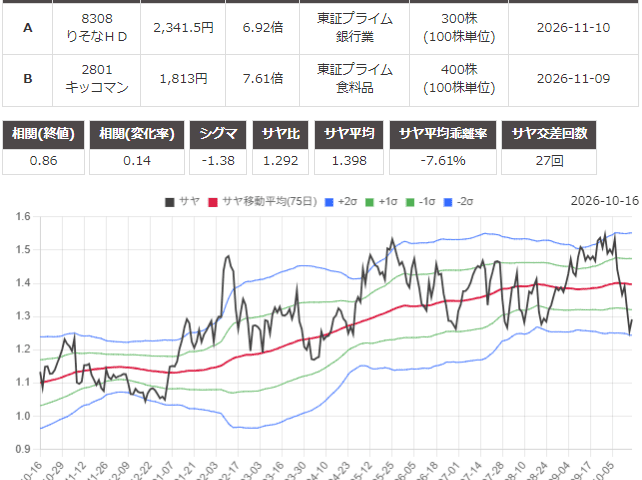
Task: Click the サヤ比 header
Action: tap(280, 134)
